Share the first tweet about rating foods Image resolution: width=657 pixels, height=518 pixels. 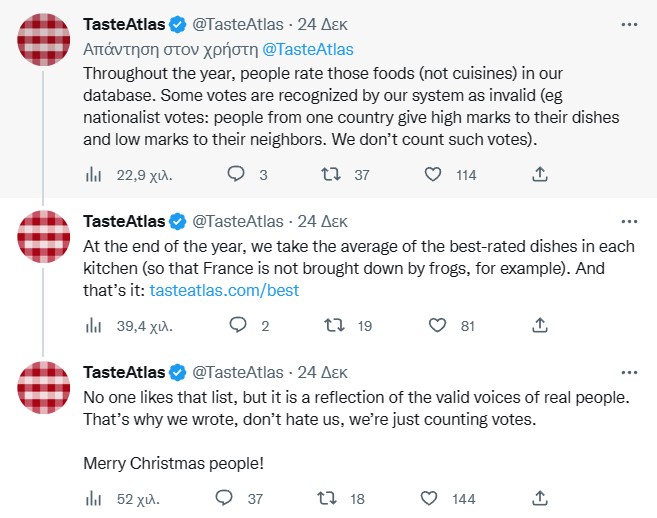point(539,174)
